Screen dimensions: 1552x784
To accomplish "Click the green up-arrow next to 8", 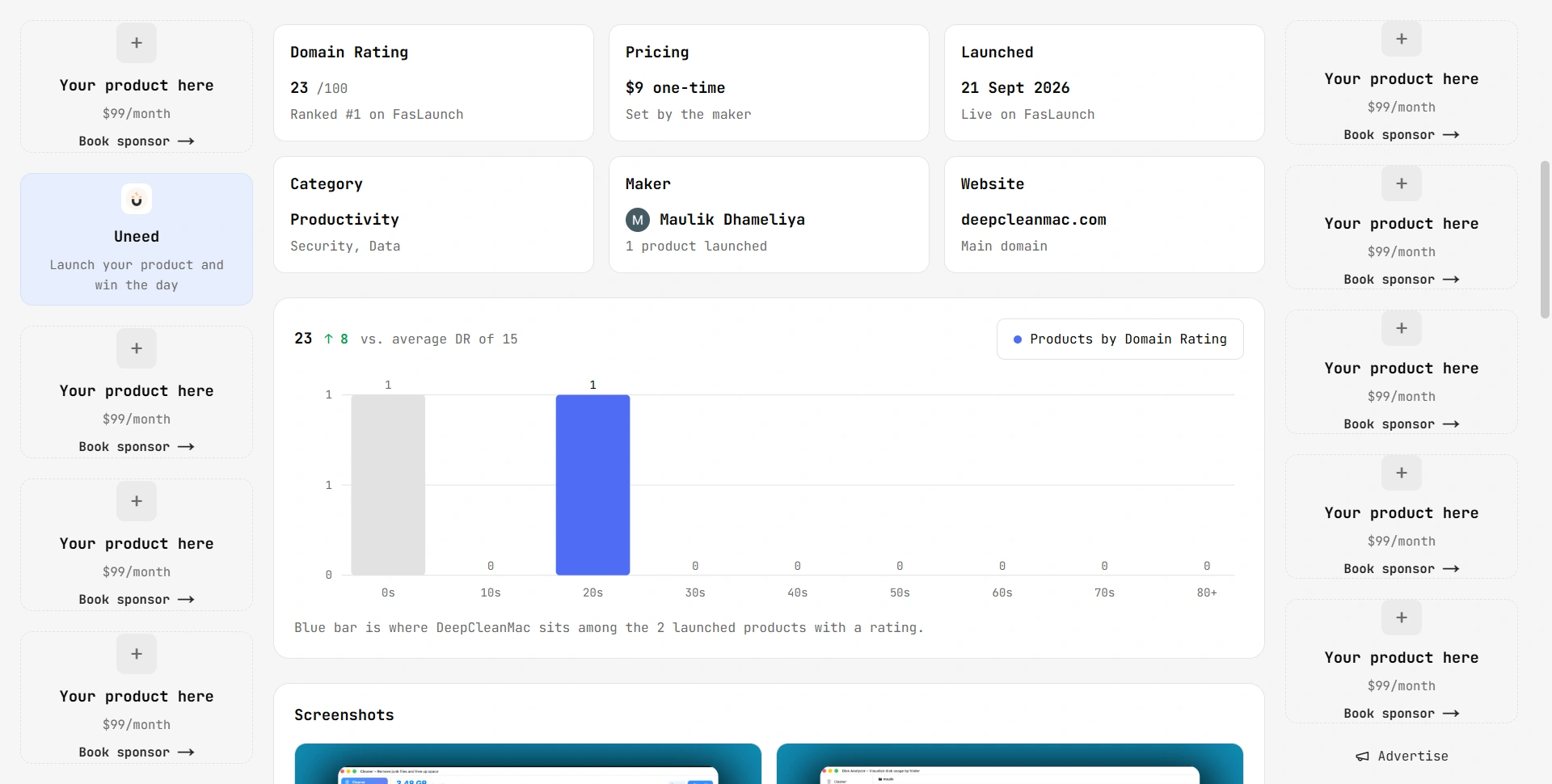I will click(x=328, y=339).
